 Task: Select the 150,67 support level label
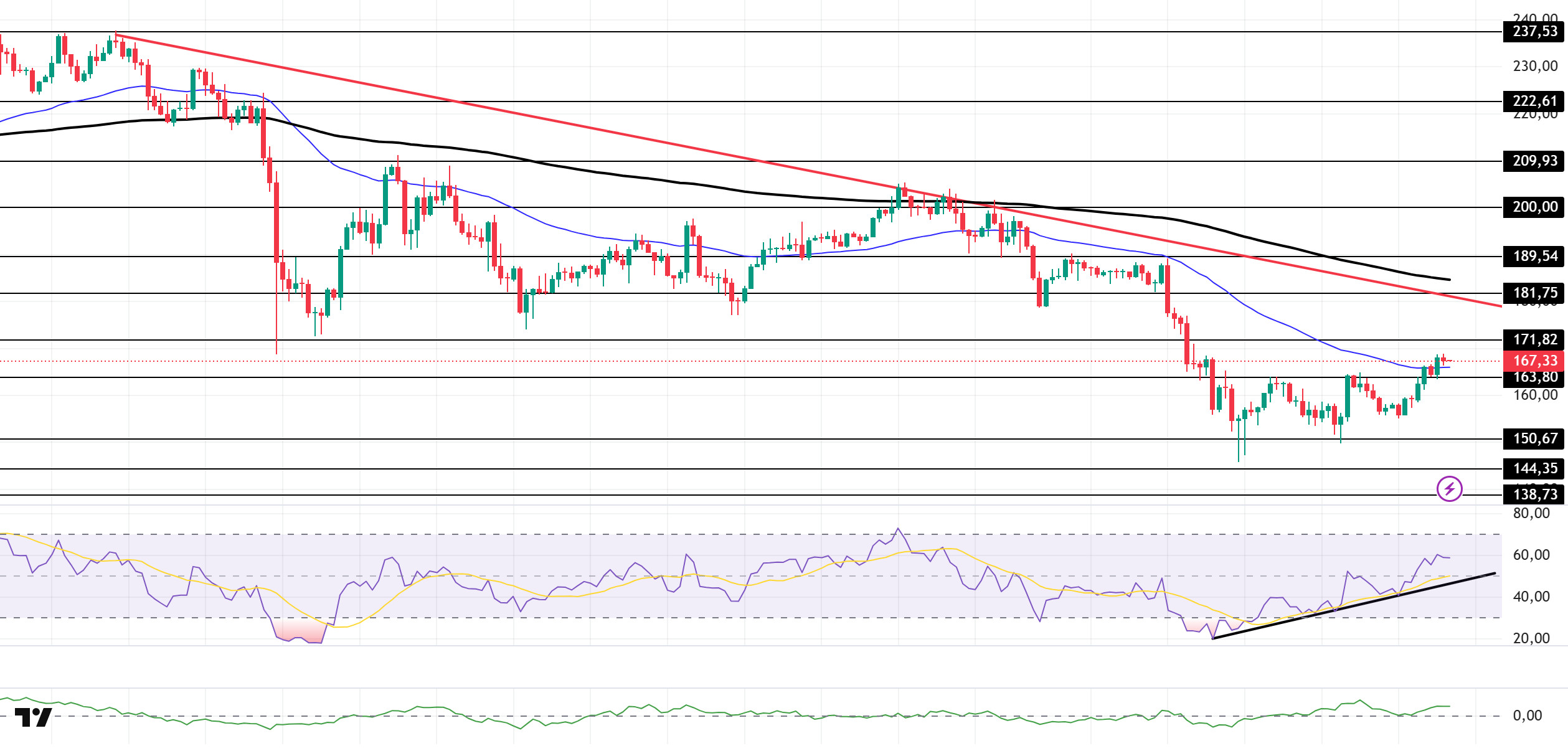(1534, 439)
